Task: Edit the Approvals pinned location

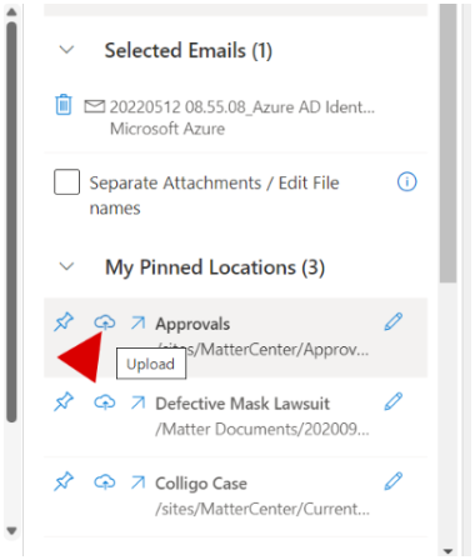Action: point(394,321)
